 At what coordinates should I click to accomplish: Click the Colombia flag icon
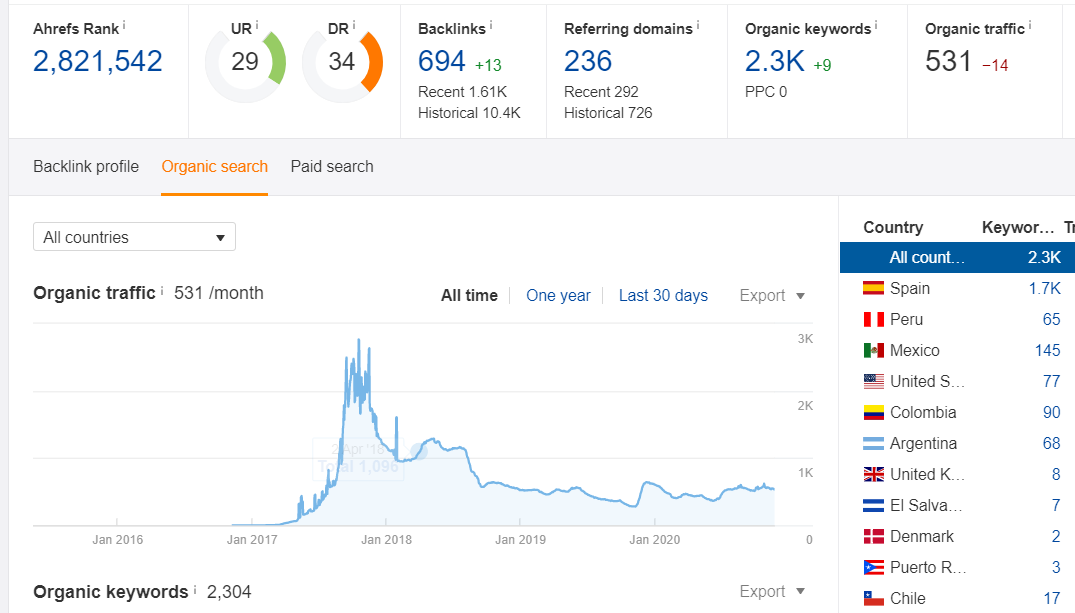(x=873, y=412)
